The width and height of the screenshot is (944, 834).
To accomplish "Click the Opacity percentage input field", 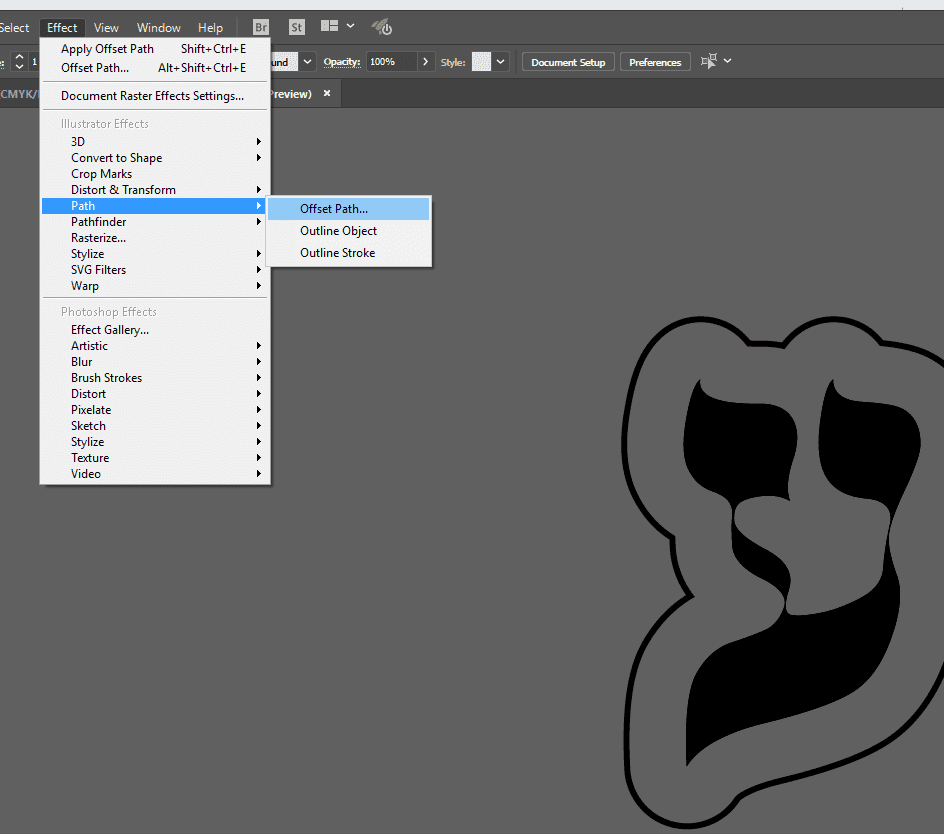I will [x=390, y=62].
